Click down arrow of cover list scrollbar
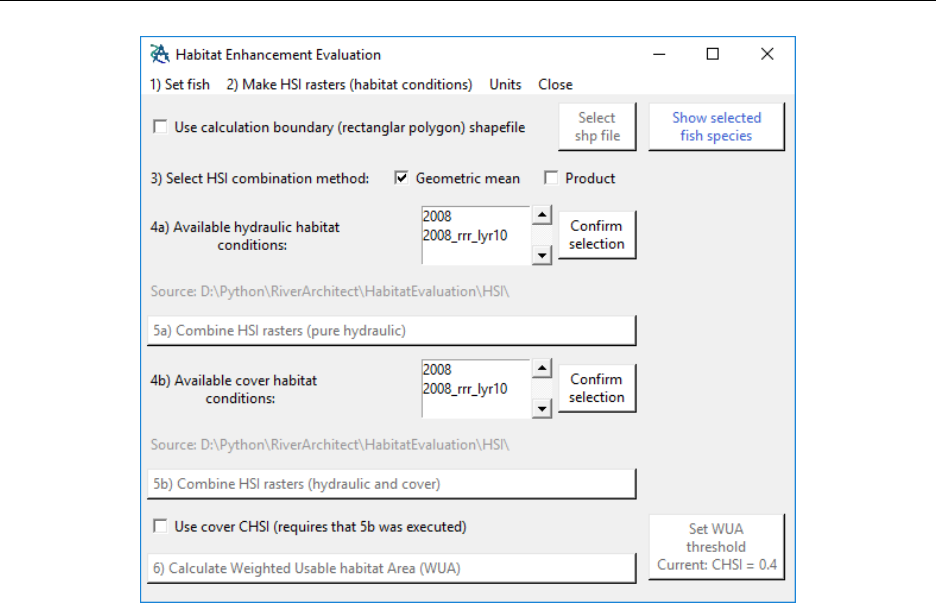 541,409
